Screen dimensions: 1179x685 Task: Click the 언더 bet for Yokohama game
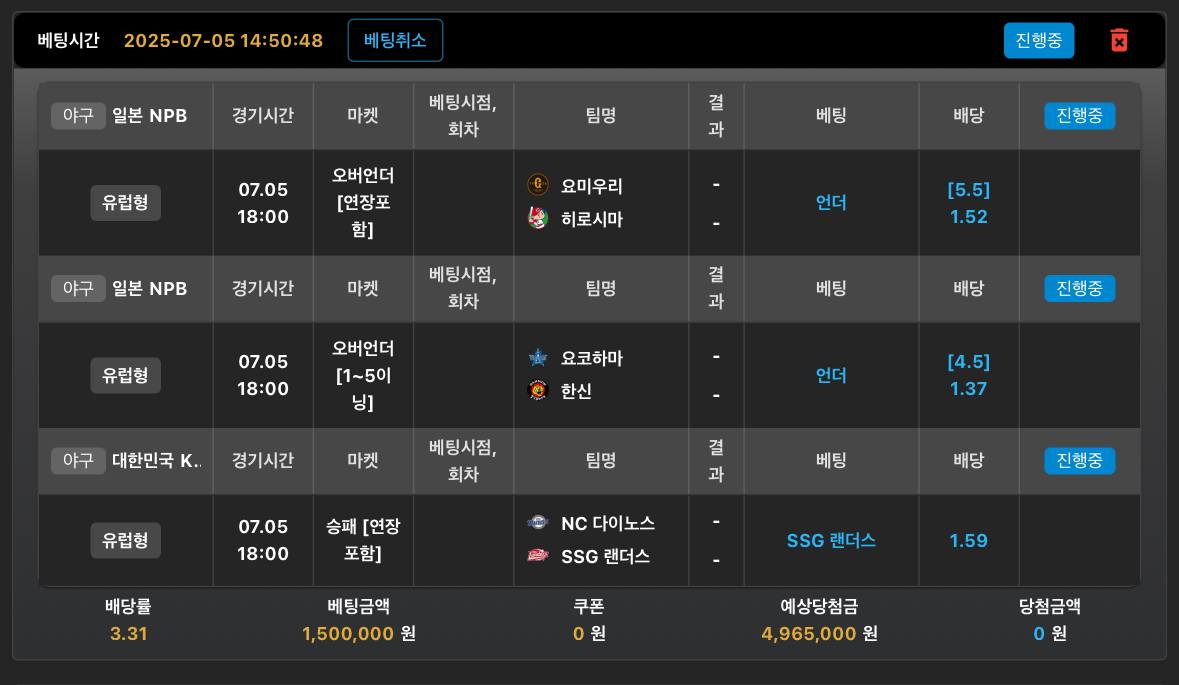(x=831, y=375)
